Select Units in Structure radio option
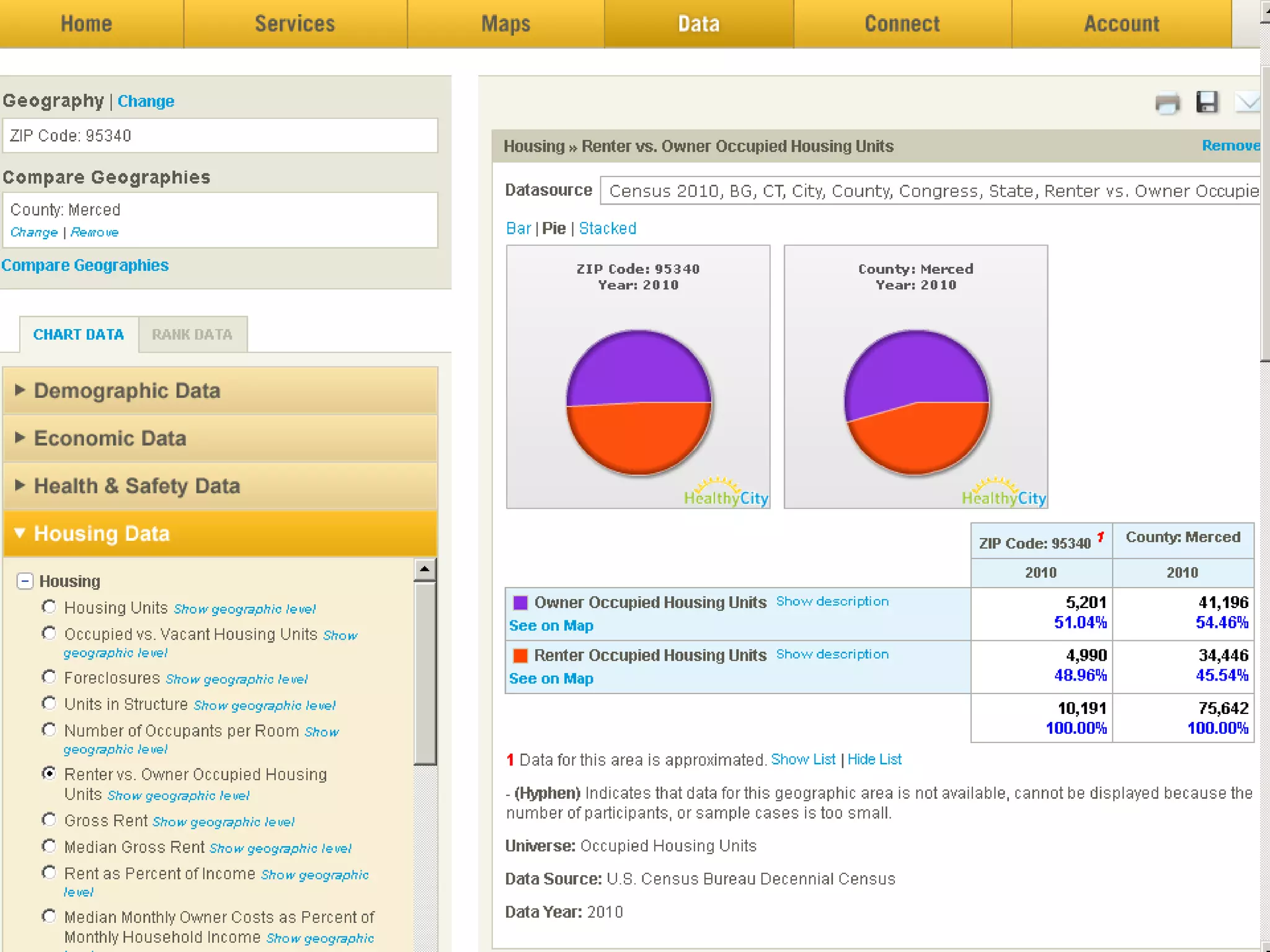 (x=49, y=703)
